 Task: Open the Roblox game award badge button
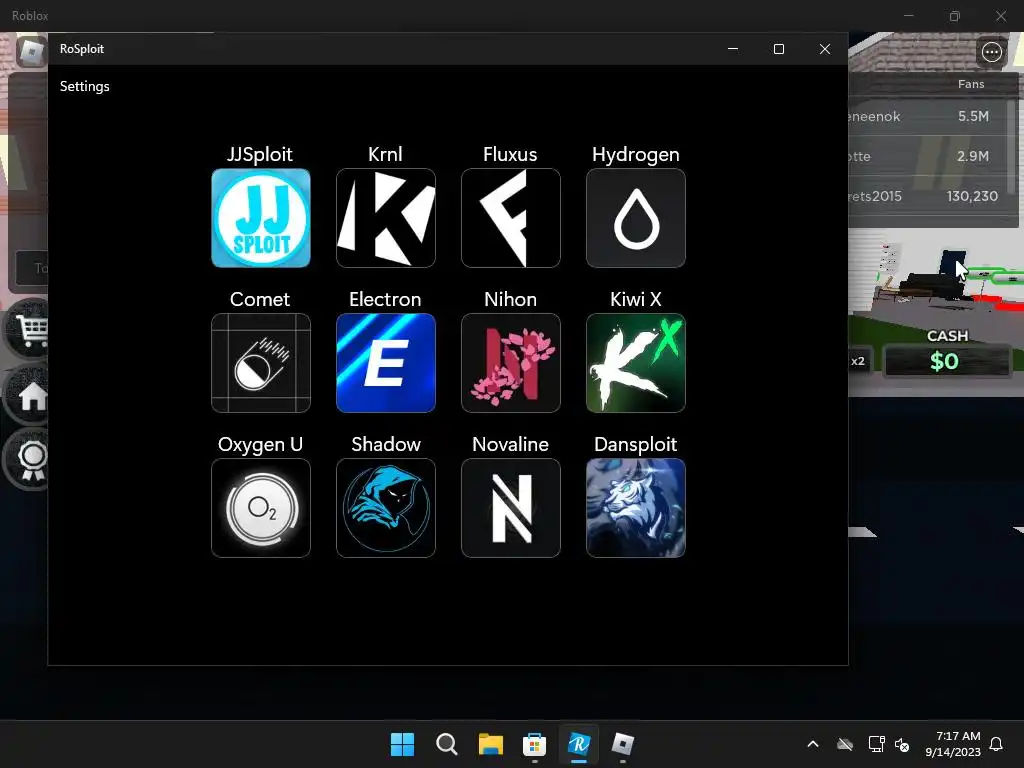[x=27, y=458]
